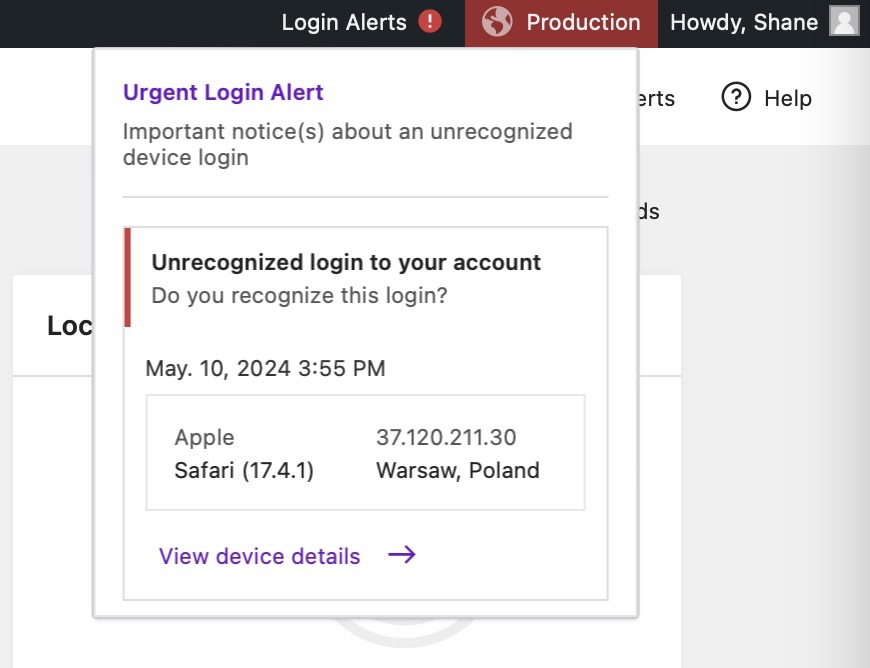Select the Production environment label
Viewport: 870px width, 668px height.
tap(583, 22)
